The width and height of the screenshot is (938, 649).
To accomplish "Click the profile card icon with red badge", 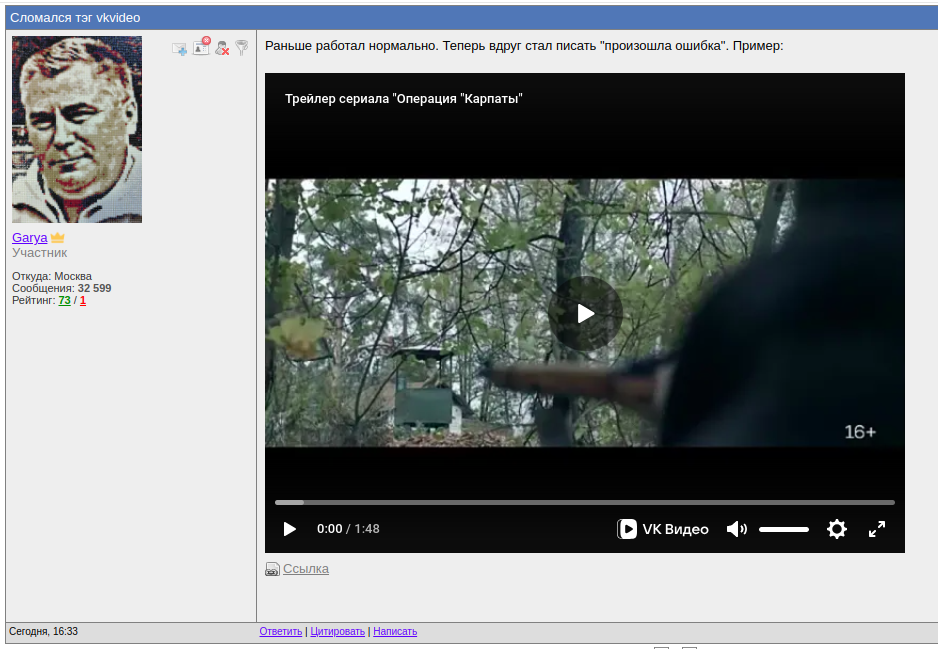I will point(202,46).
